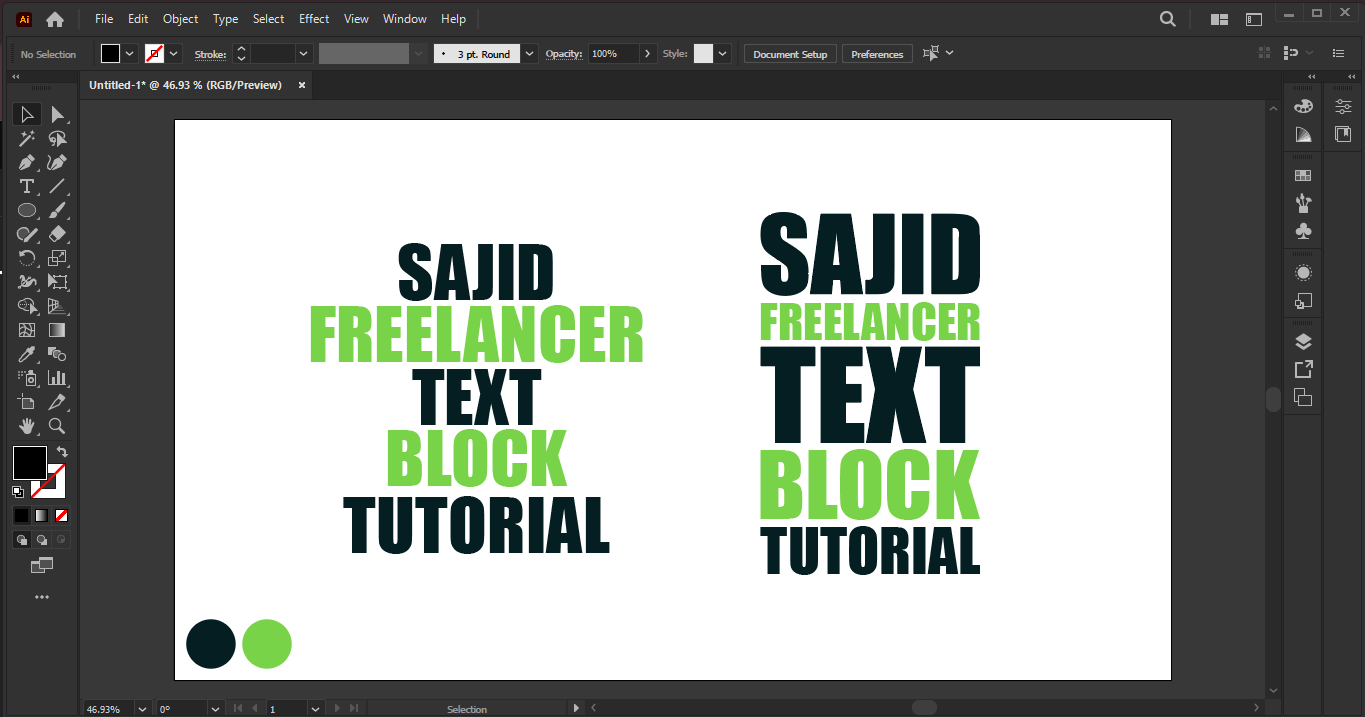Open the Type menu
Screen dimensions: 1365x717
click(226, 19)
